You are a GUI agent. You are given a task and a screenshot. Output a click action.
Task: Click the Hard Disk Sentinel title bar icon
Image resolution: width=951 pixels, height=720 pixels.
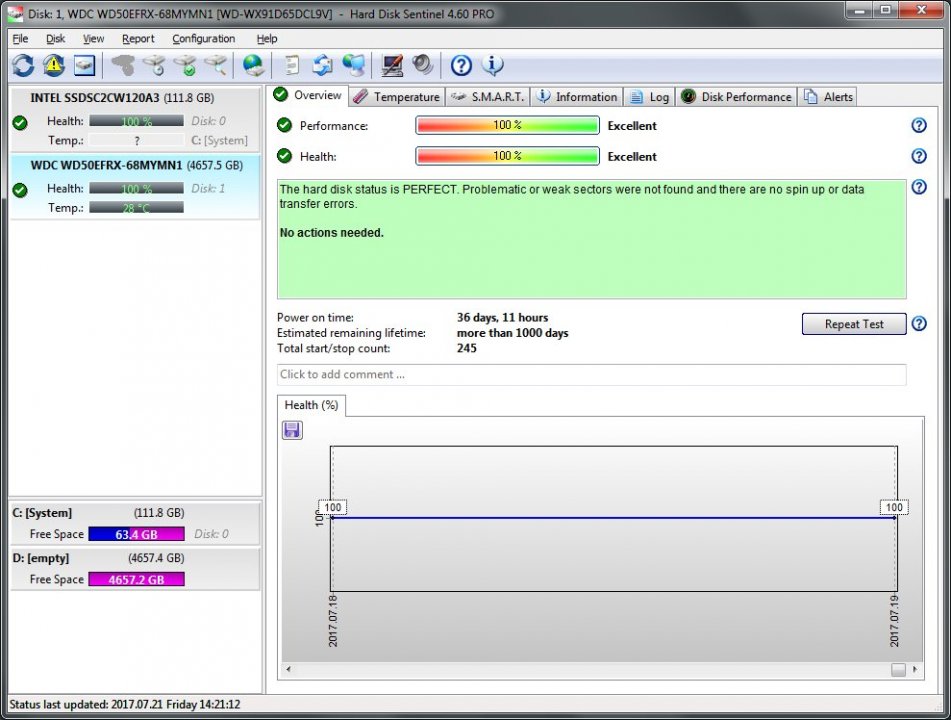click(16, 13)
